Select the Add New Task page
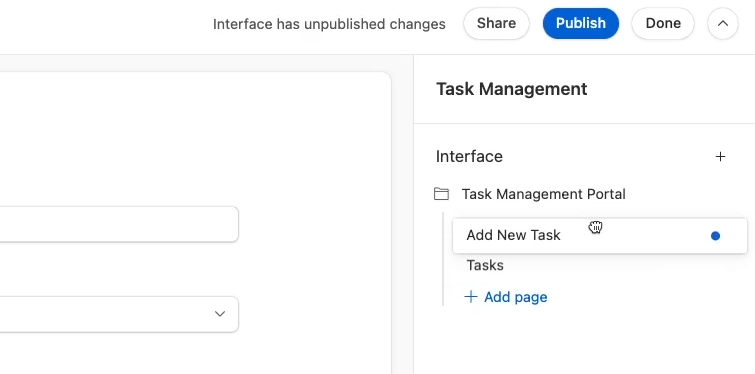Screen dimensions: 755x374 pyautogui.click(x=599, y=235)
